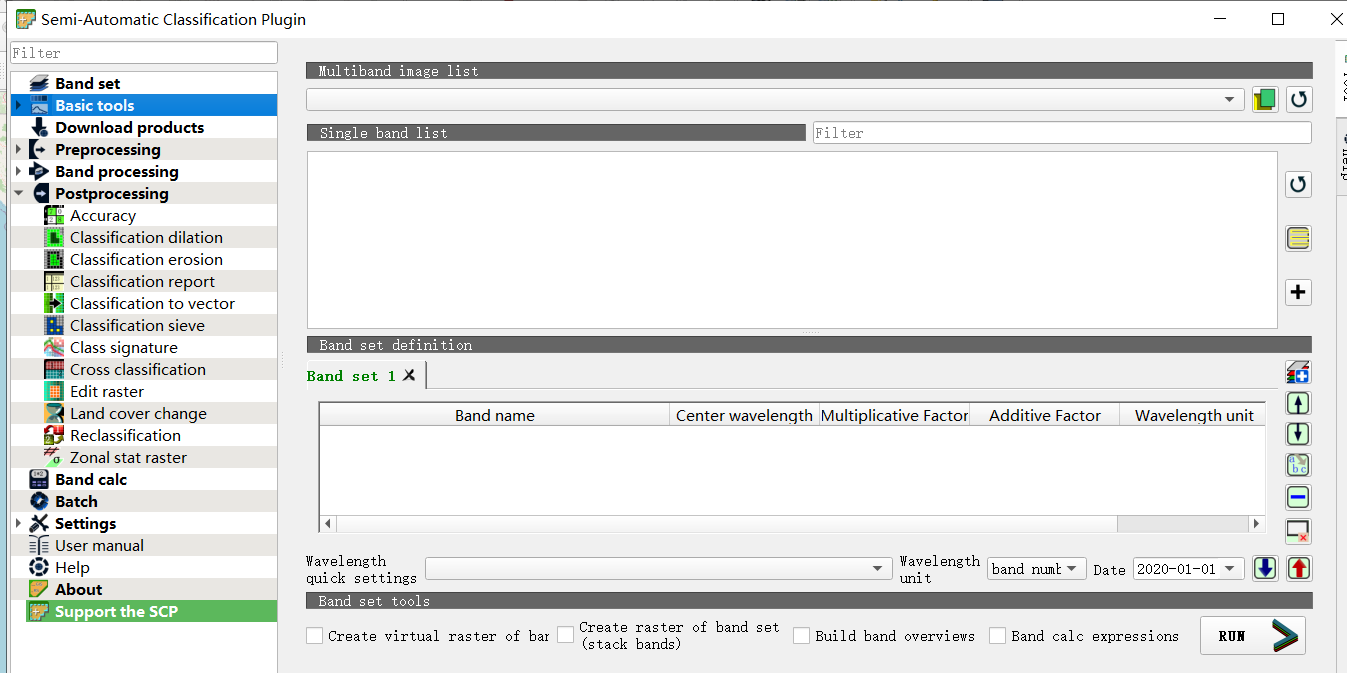Click band table scrollbar left arrow
1347x673 pixels.
[x=328, y=524]
